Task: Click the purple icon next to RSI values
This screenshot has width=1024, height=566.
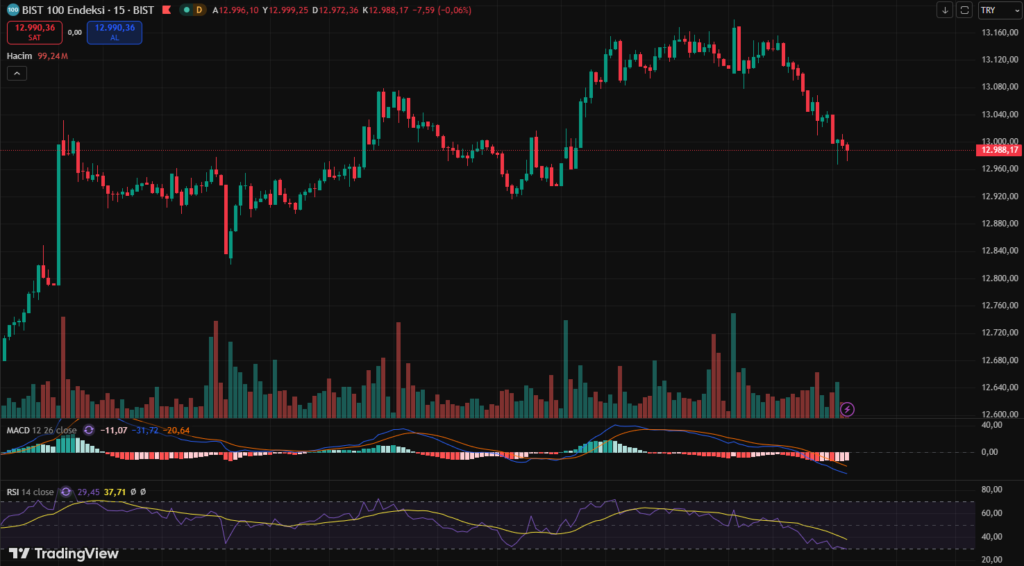Action: 66,492
